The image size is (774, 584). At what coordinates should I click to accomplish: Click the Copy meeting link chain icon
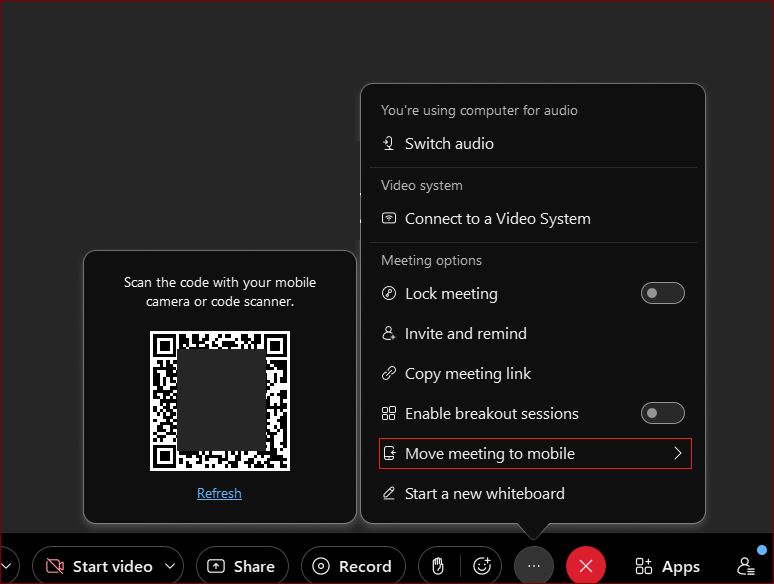click(x=389, y=373)
